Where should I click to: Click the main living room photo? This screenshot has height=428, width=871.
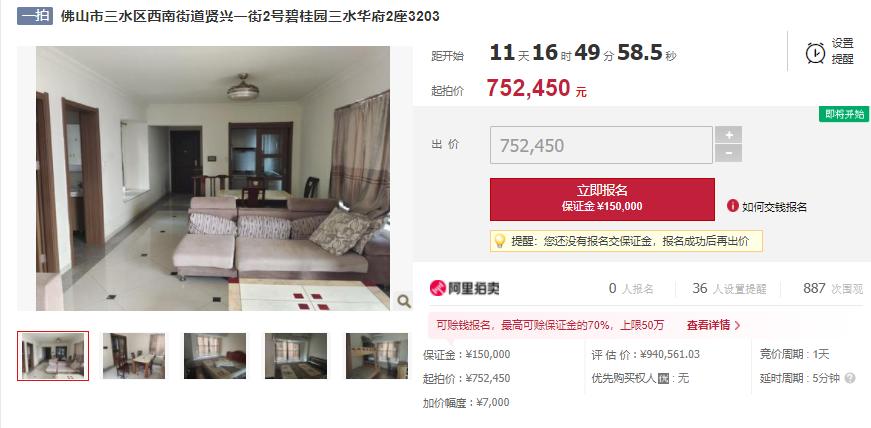[213, 178]
